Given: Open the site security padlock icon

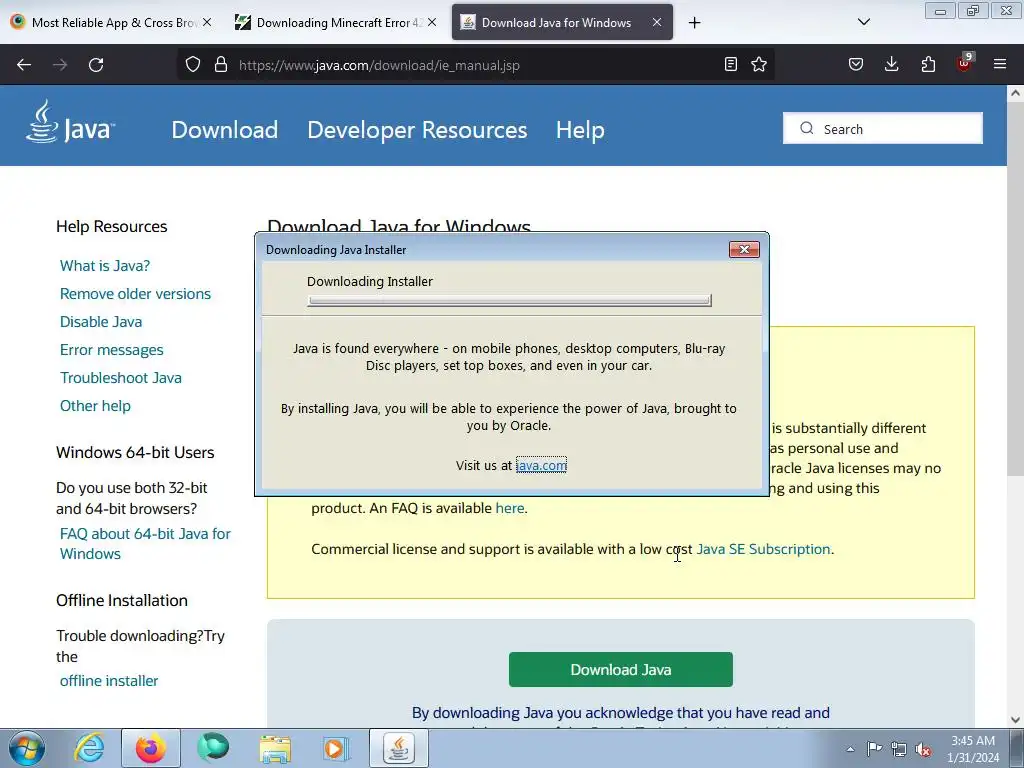Looking at the screenshot, I should click(221, 65).
